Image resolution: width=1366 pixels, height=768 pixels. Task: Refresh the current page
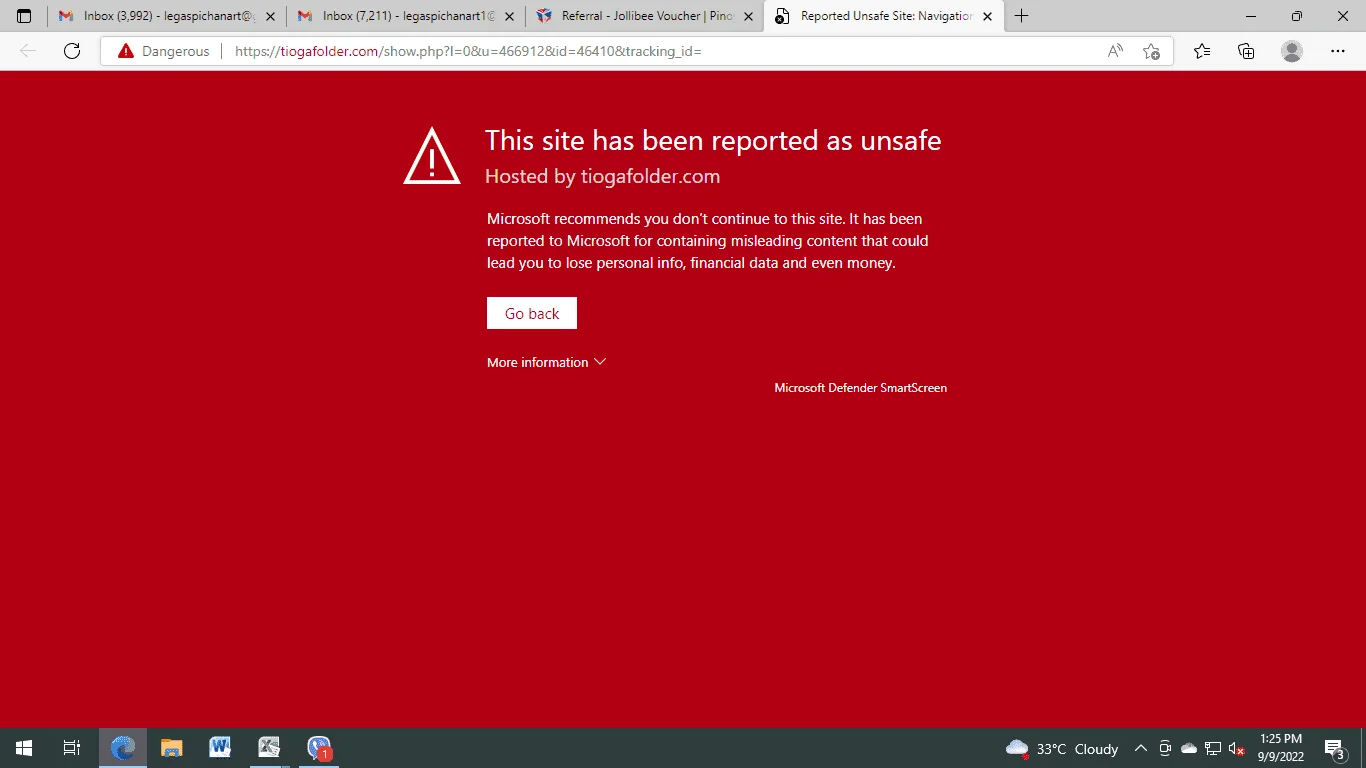(x=72, y=51)
